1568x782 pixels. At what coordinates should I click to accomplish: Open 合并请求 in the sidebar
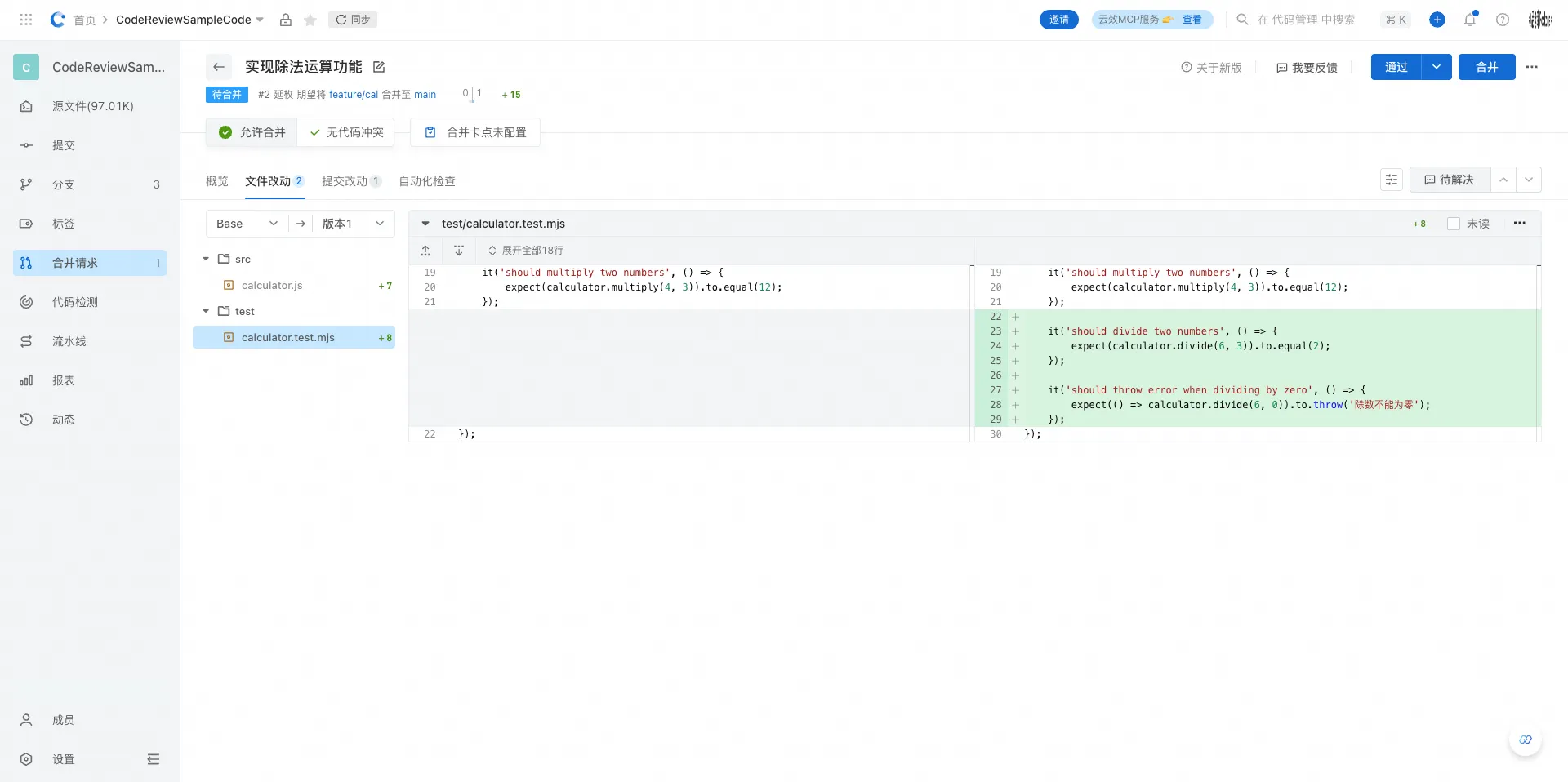coord(90,263)
